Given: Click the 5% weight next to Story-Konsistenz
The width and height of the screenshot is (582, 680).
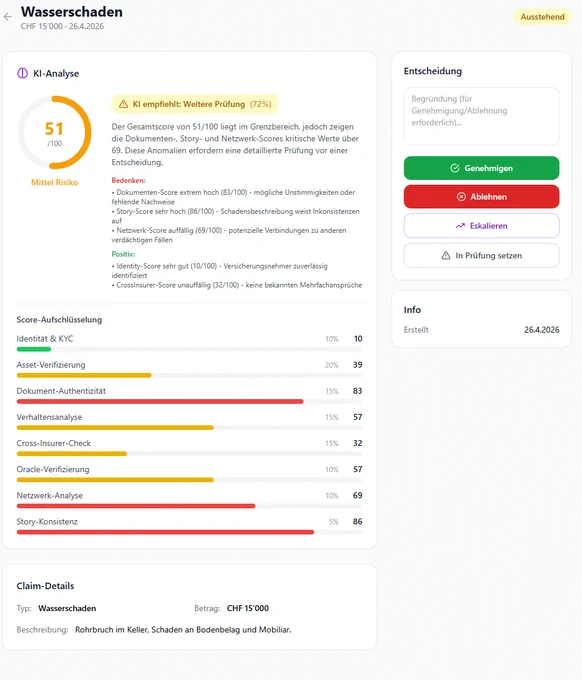Looking at the screenshot, I should coord(334,522).
